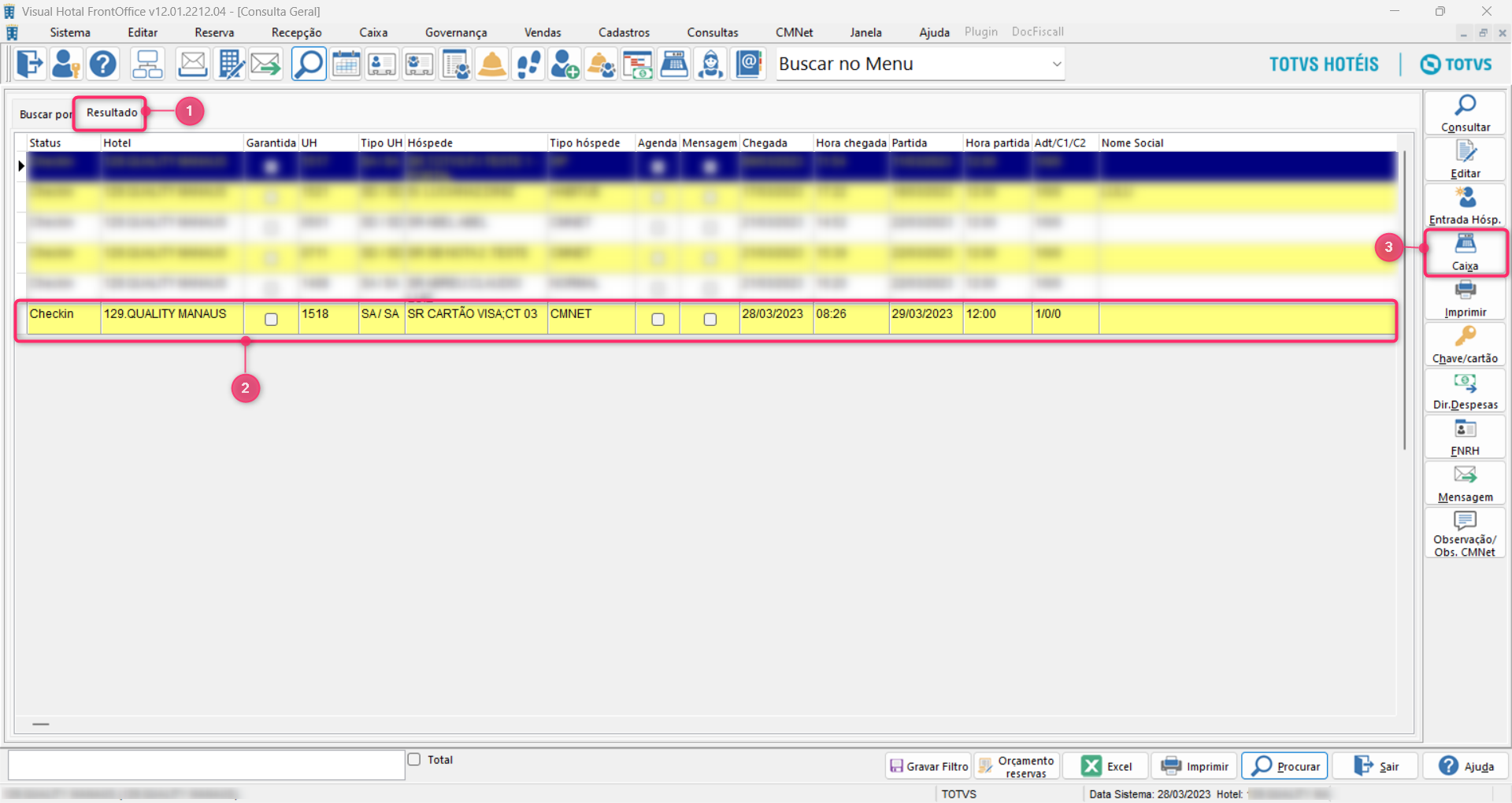1512x803 pixels.
Task: Open the calendar toolbar icon
Action: (346, 64)
